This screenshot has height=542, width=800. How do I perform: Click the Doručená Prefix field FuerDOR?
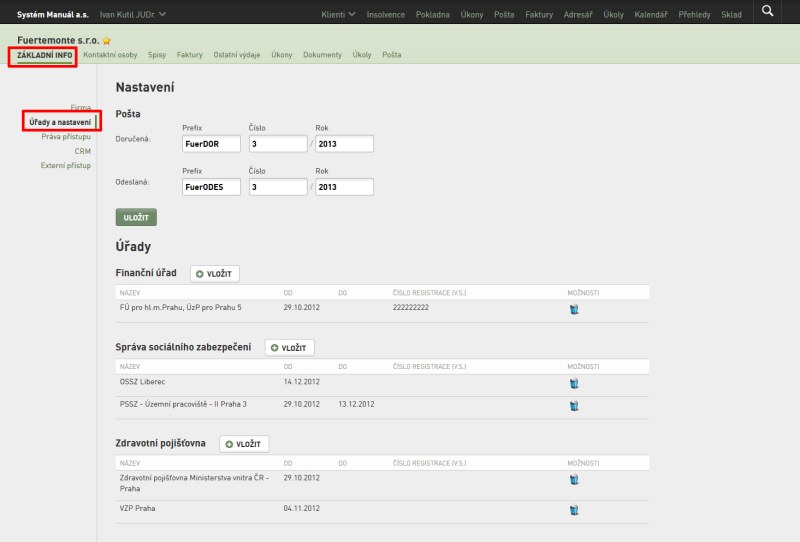click(x=211, y=144)
